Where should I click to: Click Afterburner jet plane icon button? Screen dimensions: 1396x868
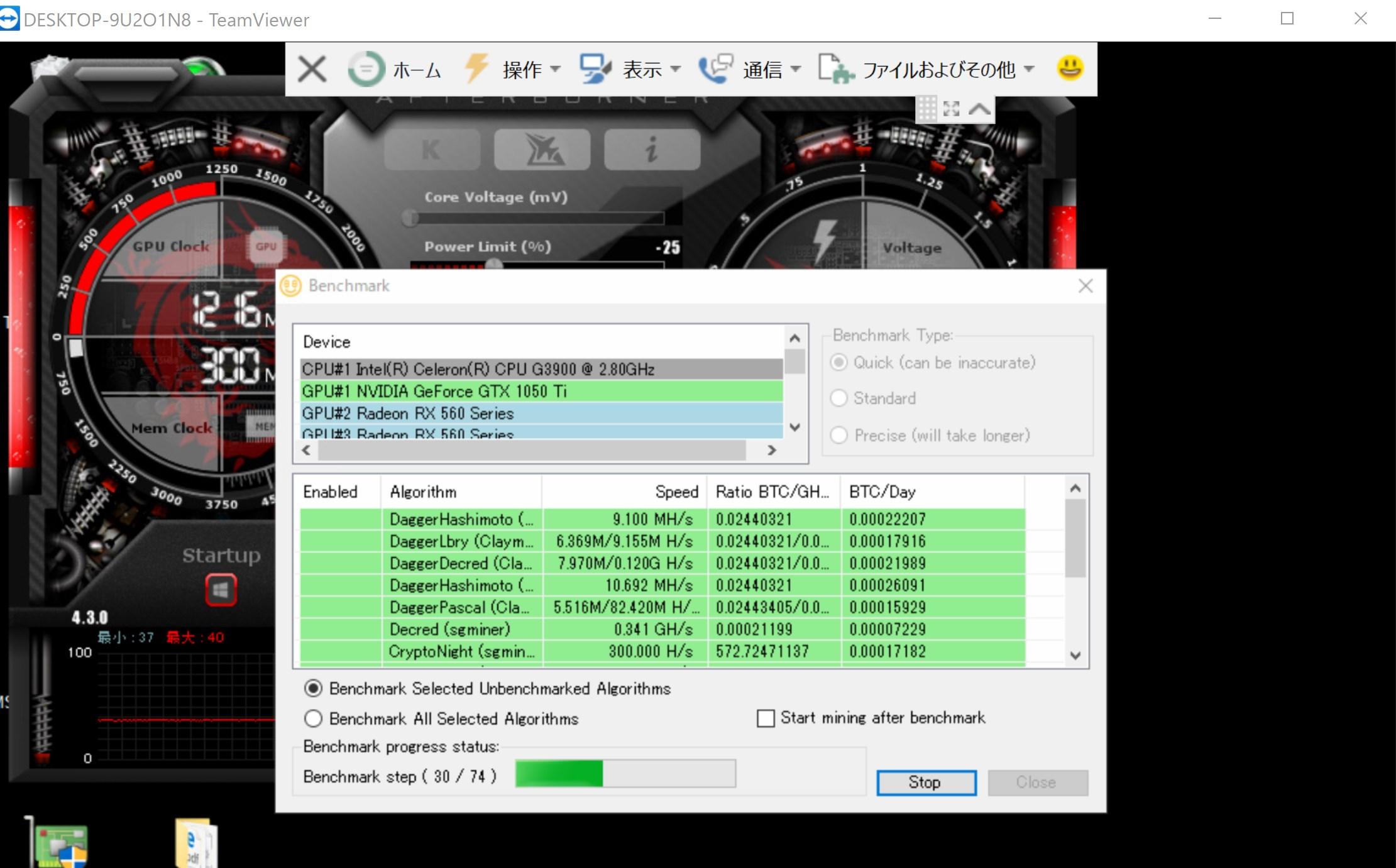click(x=542, y=150)
